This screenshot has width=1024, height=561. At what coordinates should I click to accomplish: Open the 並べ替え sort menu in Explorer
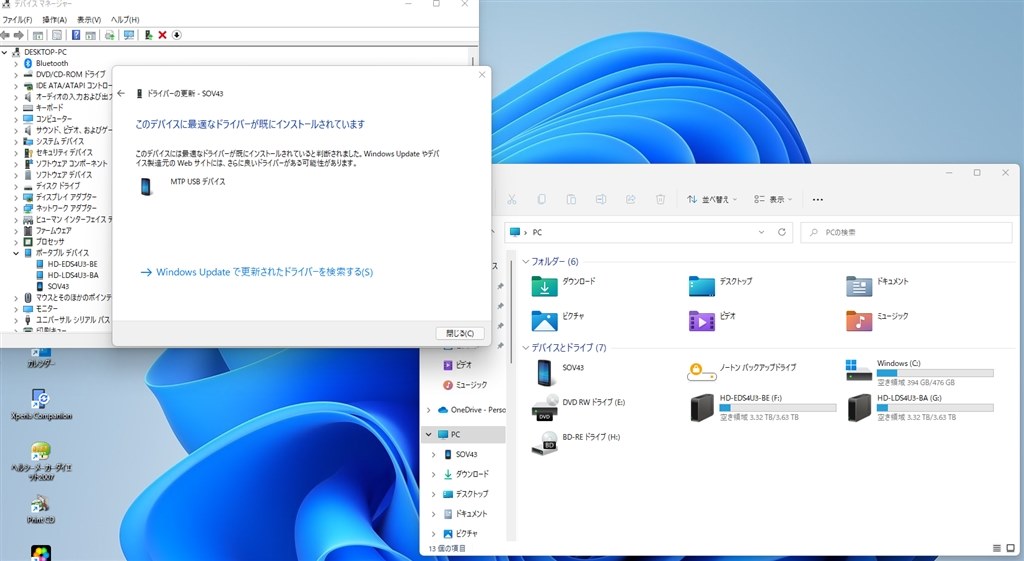[x=712, y=199]
